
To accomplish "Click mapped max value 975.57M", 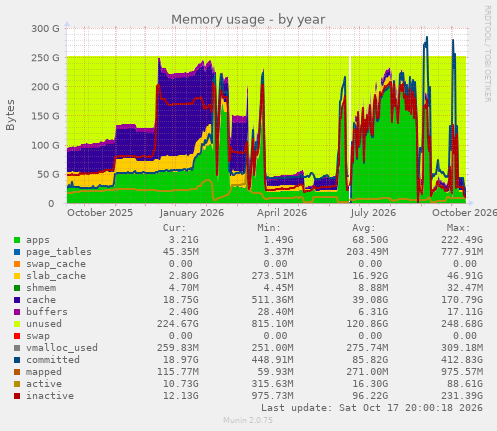I will 462,372.
